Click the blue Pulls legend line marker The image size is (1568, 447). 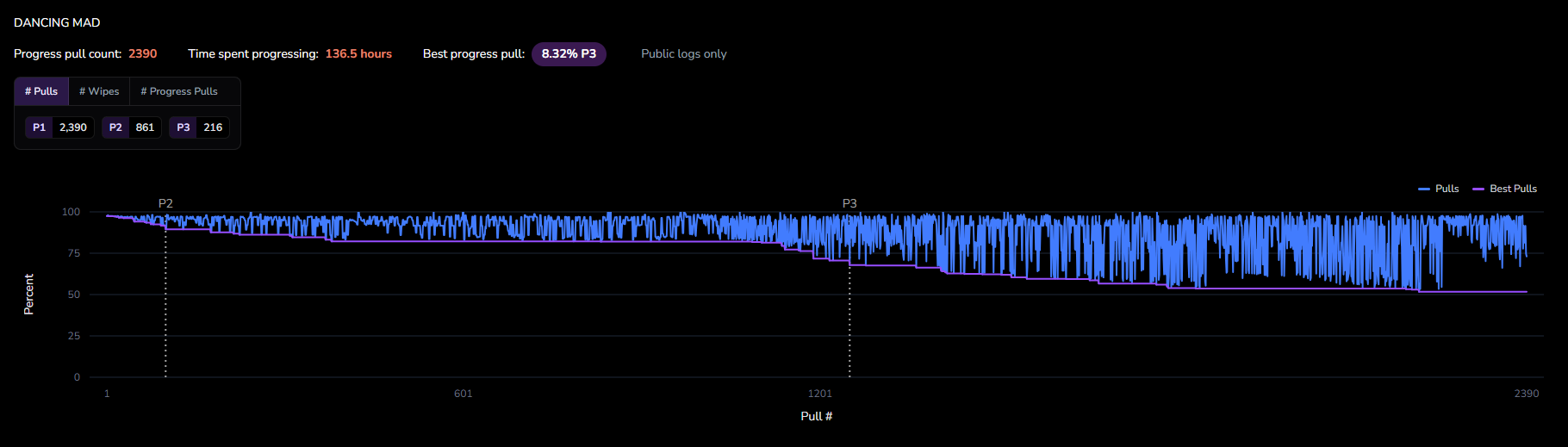(x=1424, y=189)
